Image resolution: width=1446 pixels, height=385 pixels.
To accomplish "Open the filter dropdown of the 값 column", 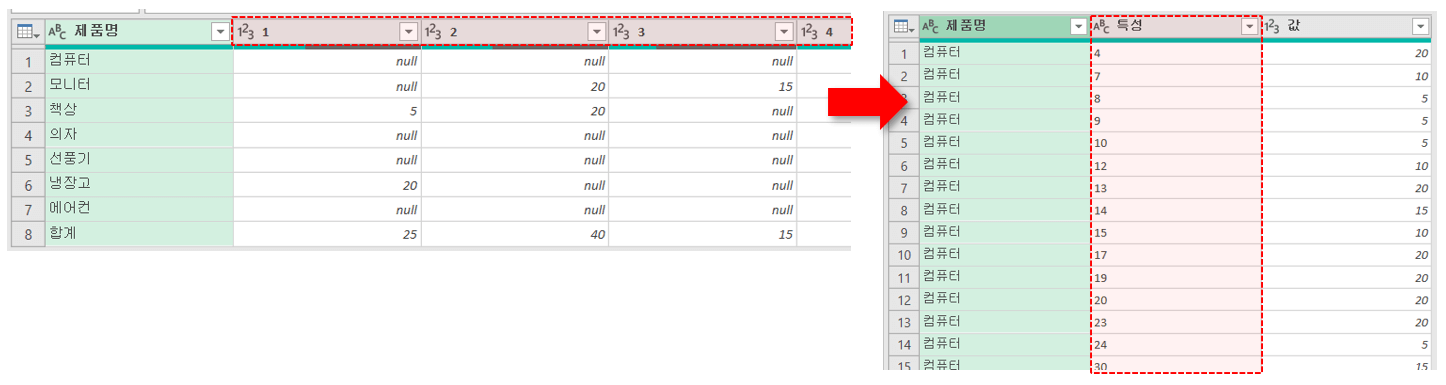I will (1420, 27).
